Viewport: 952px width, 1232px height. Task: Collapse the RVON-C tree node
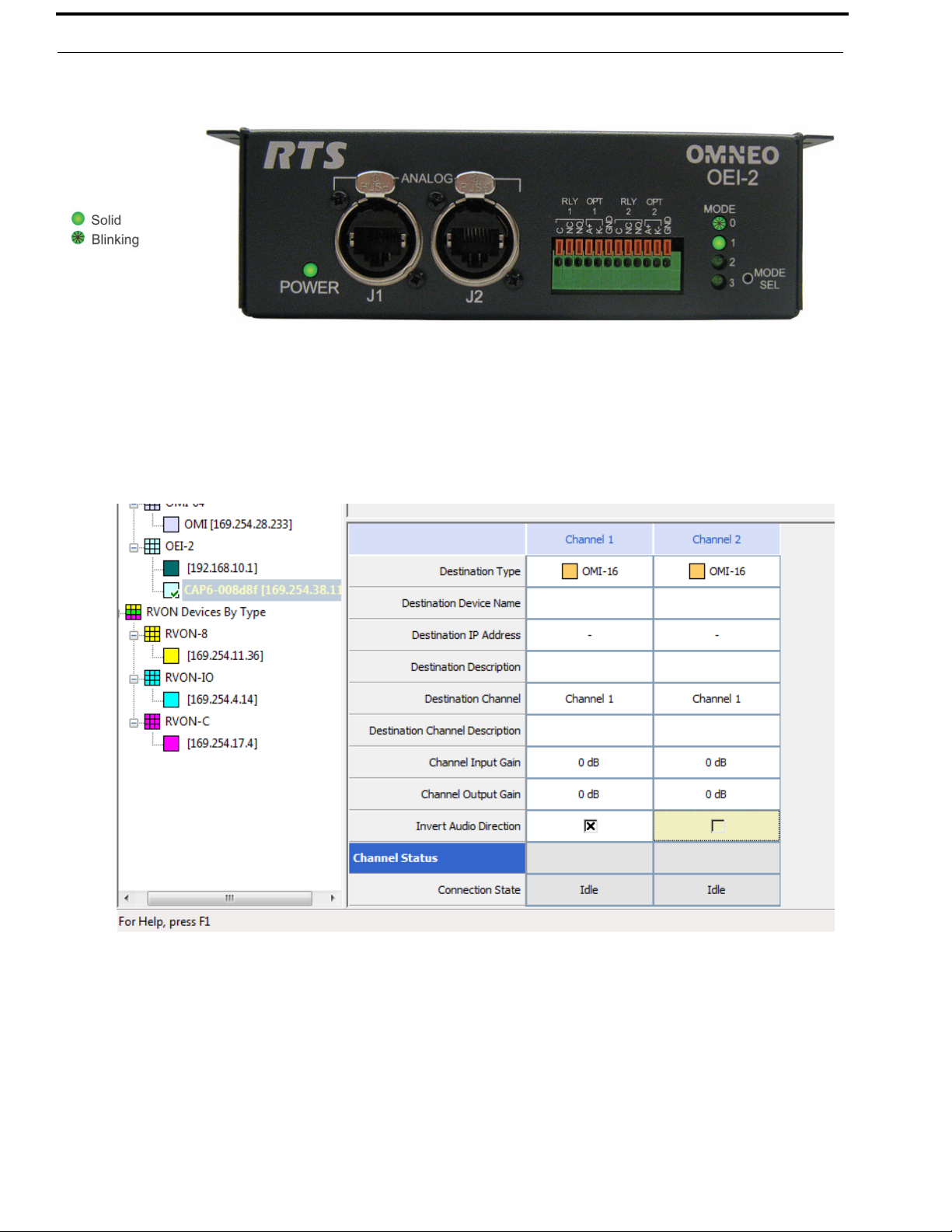click(134, 722)
